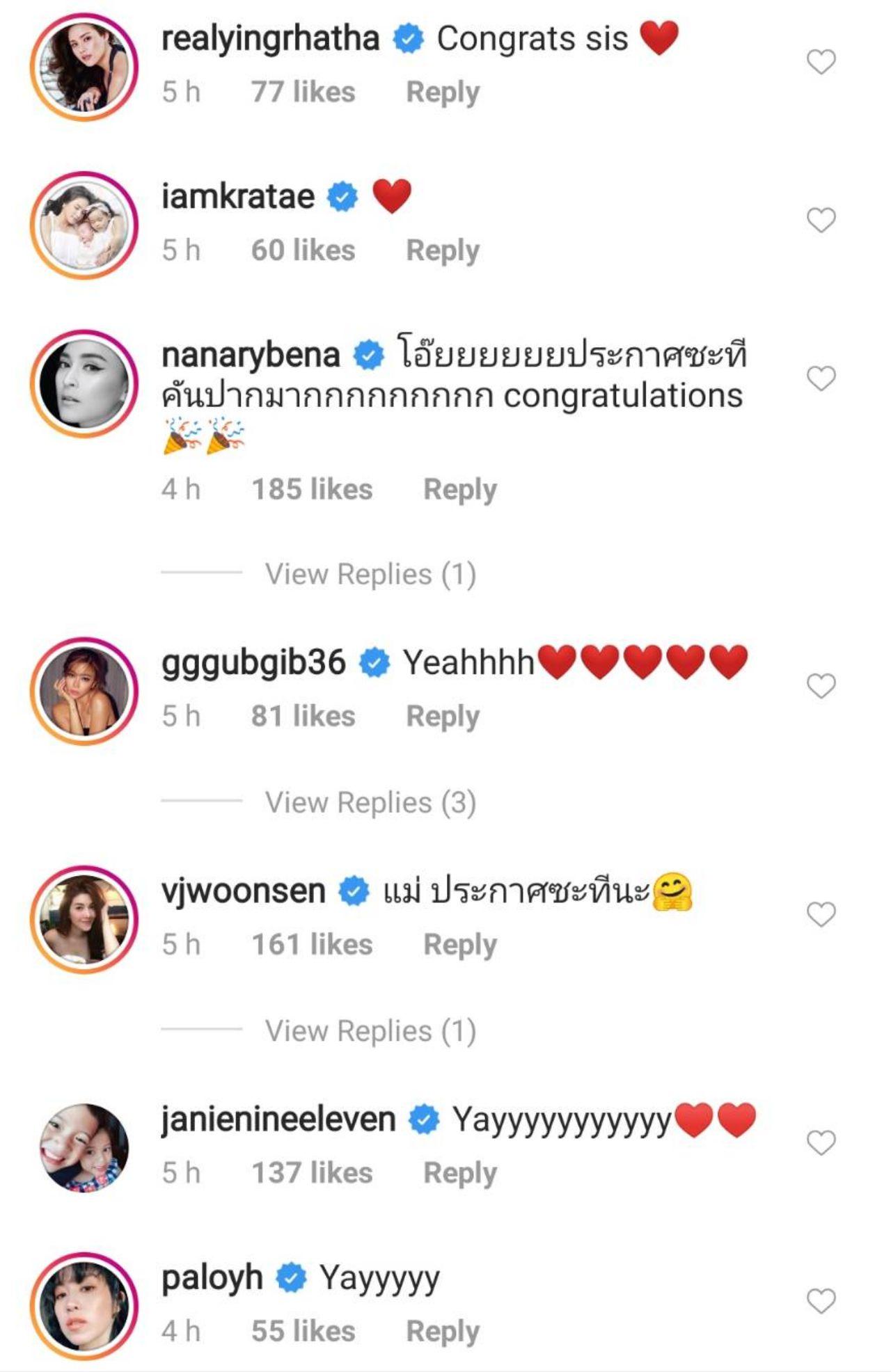Reply to iamkratae's comment
This screenshot has height=1372, width=891.
[x=443, y=250]
